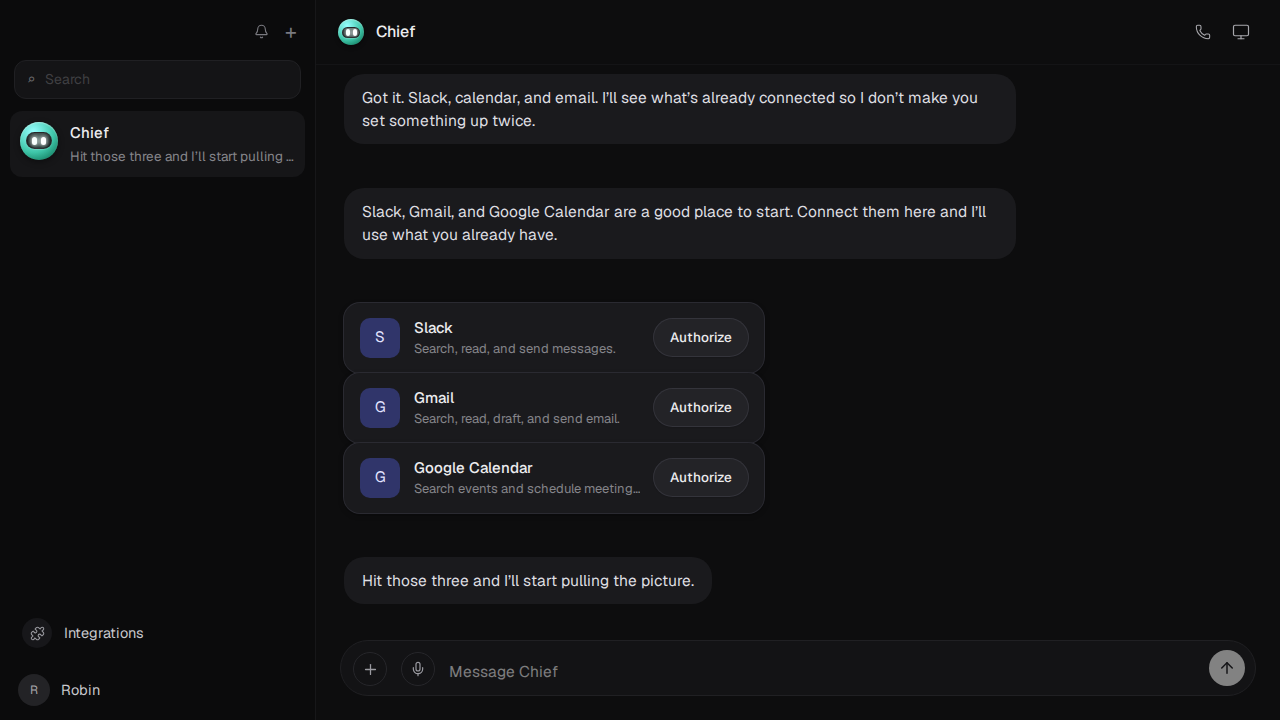Authorize Google Calendar integration
The width and height of the screenshot is (1280, 720).
[x=701, y=478]
